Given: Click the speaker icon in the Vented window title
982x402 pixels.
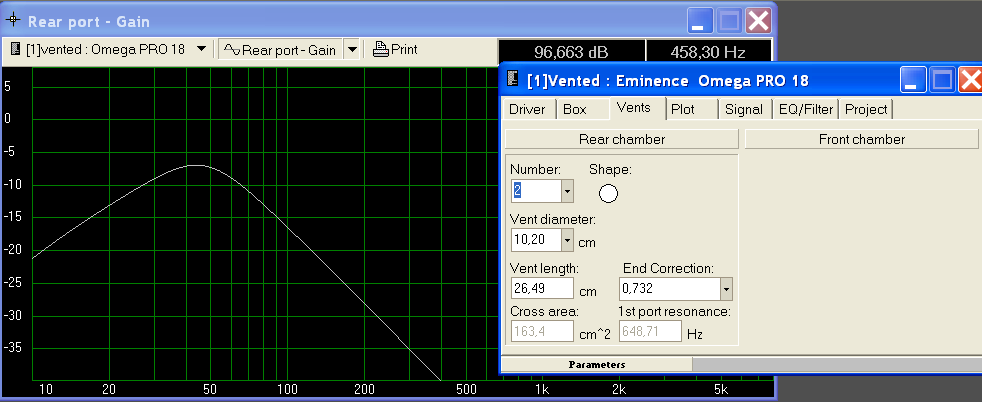Looking at the screenshot, I should [x=513, y=80].
